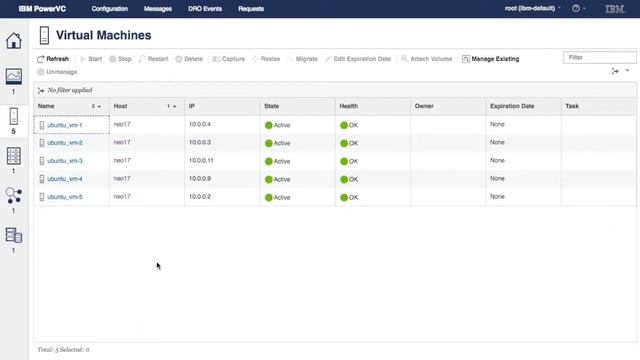This screenshot has height=360, width=640.
Task: Click OK health of ubuntu_vm-3
Action: click(349, 161)
